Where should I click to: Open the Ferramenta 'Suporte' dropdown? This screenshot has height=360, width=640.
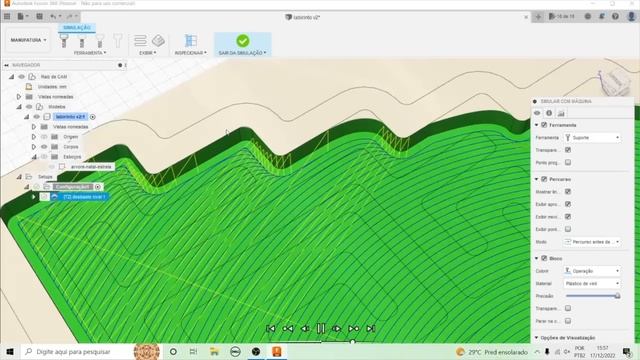pyautogui.click(x=592, y=138)
